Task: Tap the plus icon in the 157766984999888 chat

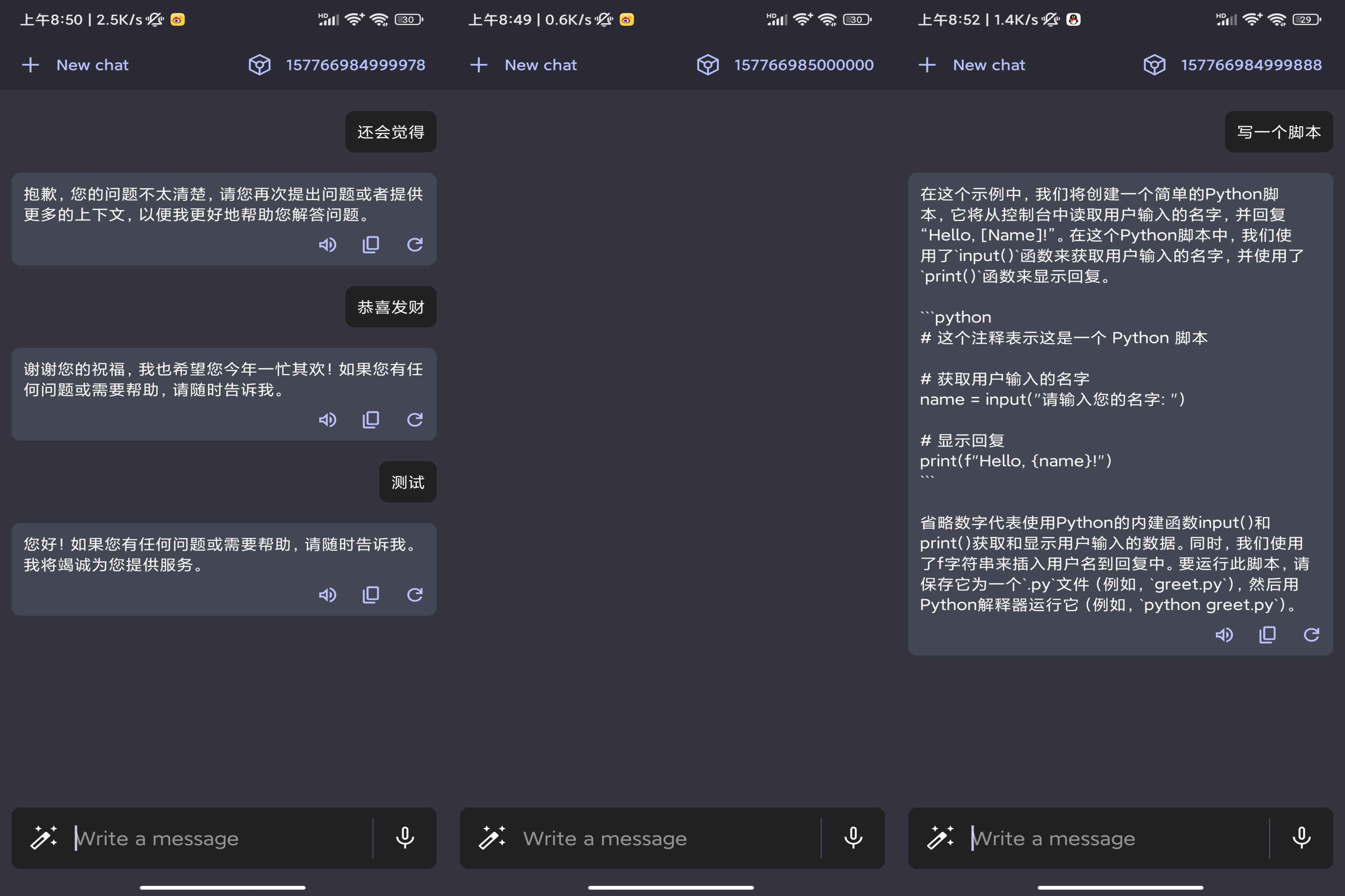Action: 927,65
